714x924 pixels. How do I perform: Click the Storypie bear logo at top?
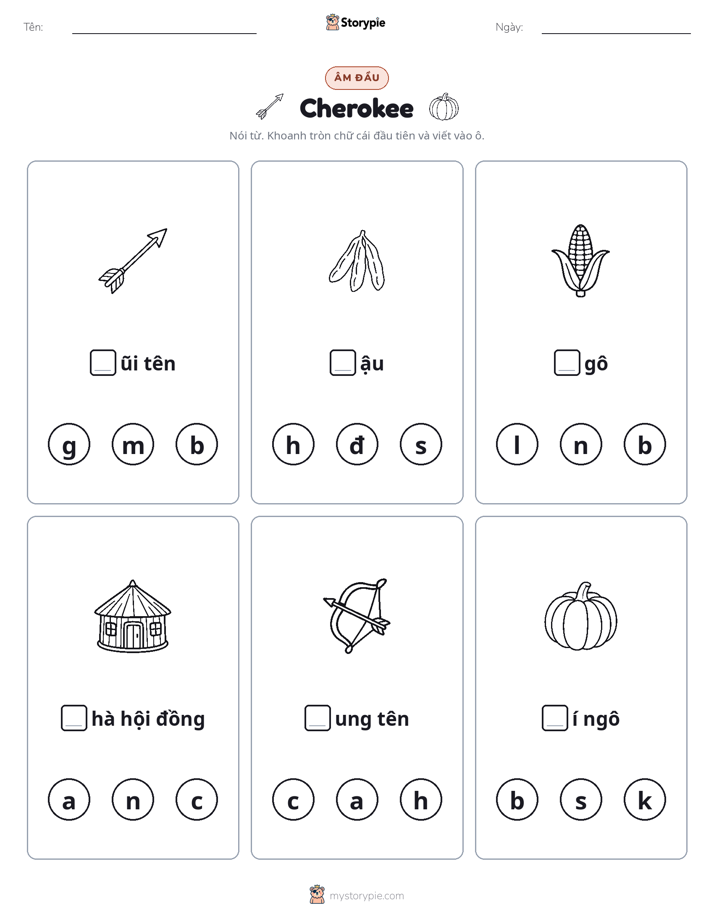(x=332, y=22)
